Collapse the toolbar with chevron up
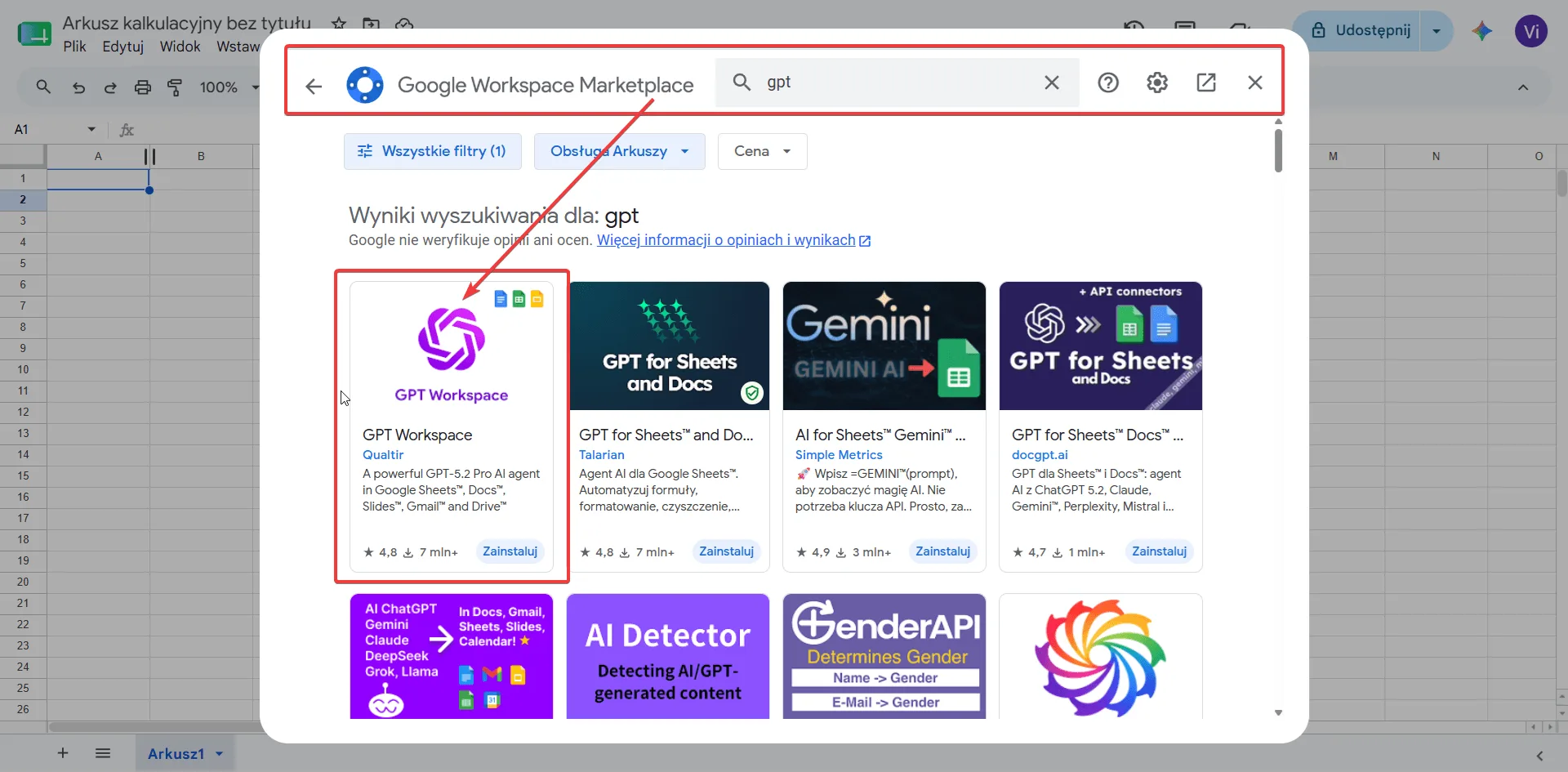The height and width of the screenshot is (772, 1568). pyautogui.click(x=1523, y=87)
